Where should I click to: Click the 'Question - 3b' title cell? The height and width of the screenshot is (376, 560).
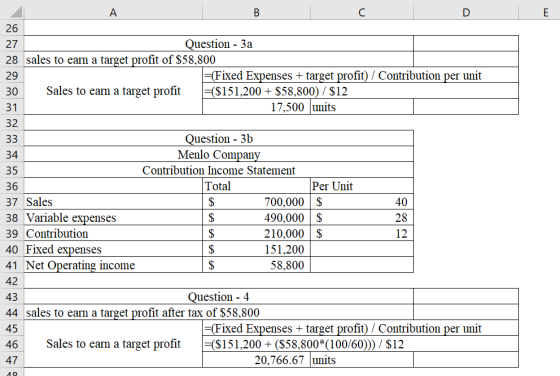(219, 139)
